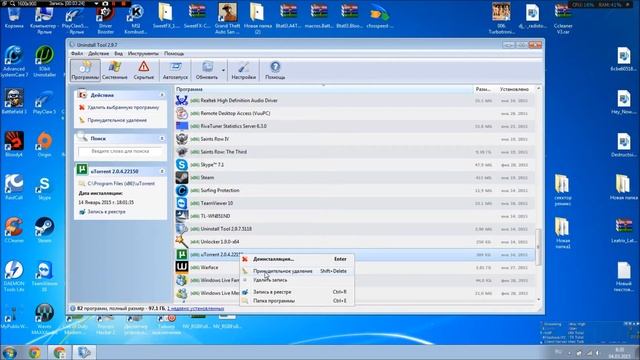Select the Surfing Protection row
The width and height of the screenshot is (640, 360).
pyautogui.click(x=354, y=190)
